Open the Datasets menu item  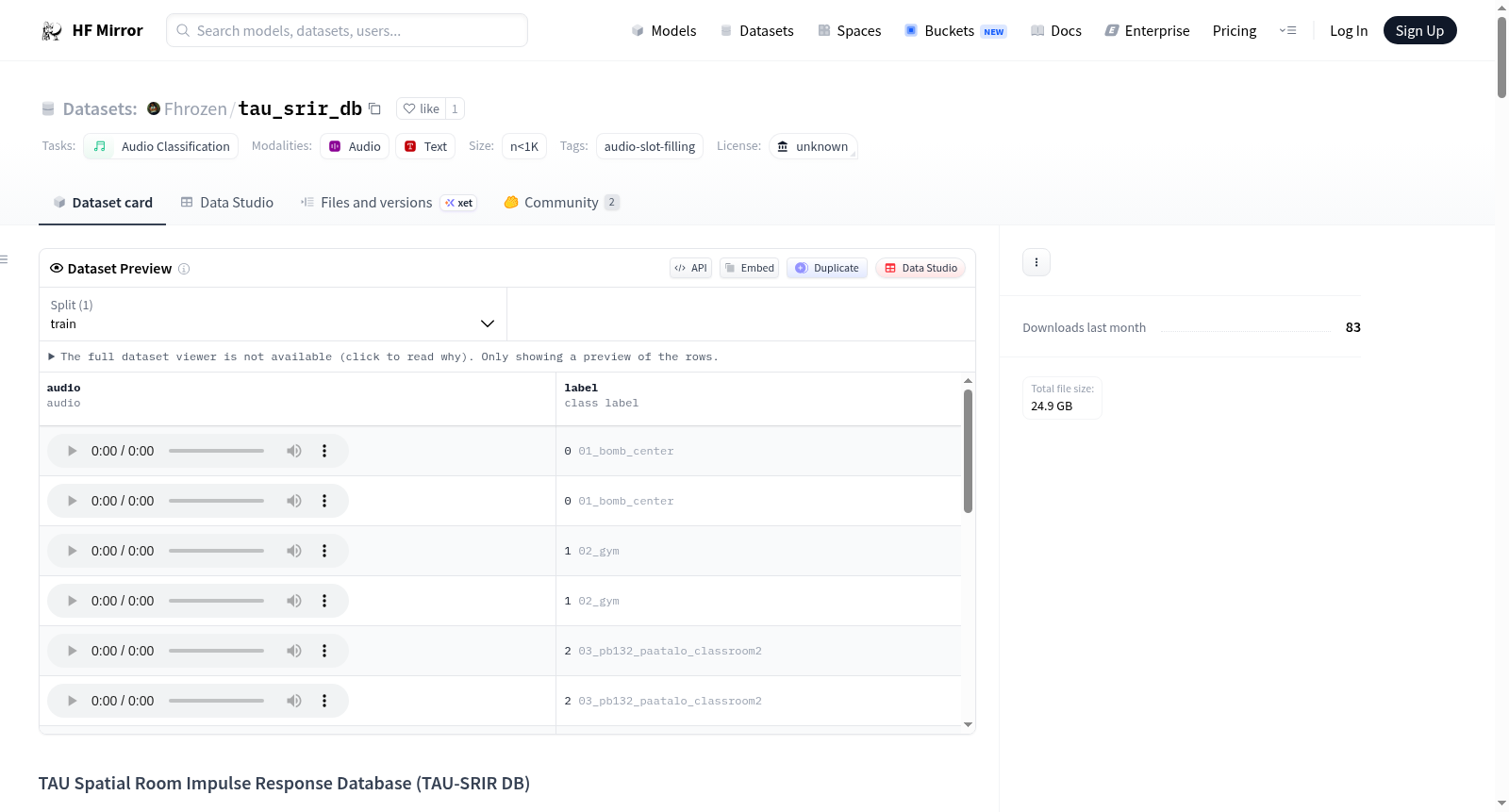(756, 30)
